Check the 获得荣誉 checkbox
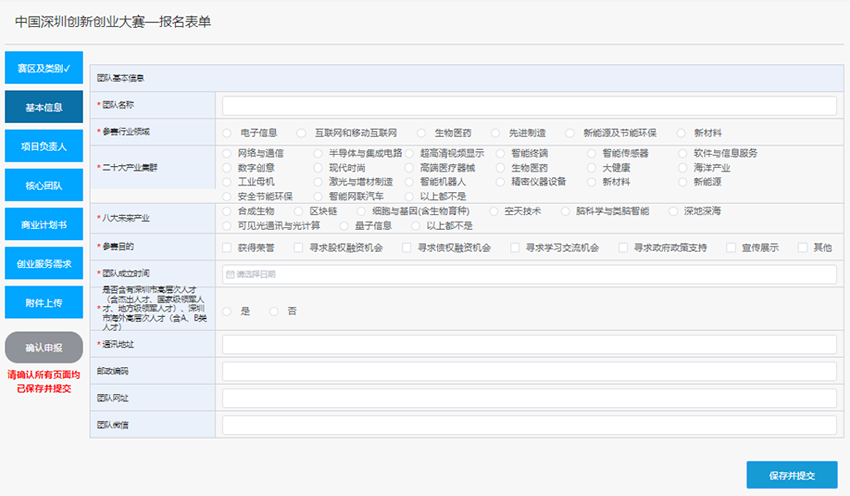 (227, 248)
